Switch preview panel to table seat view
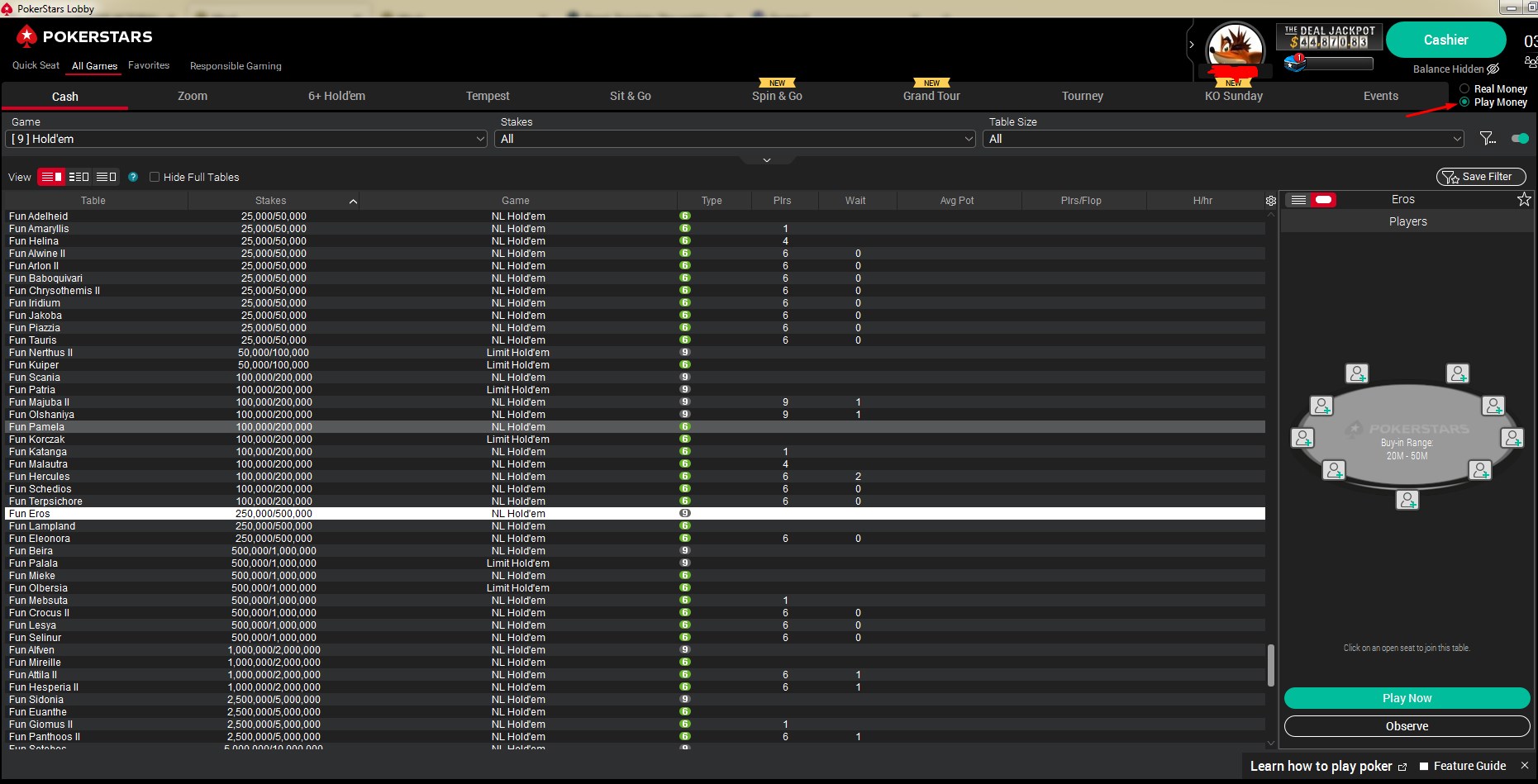 click(1323, 200)
